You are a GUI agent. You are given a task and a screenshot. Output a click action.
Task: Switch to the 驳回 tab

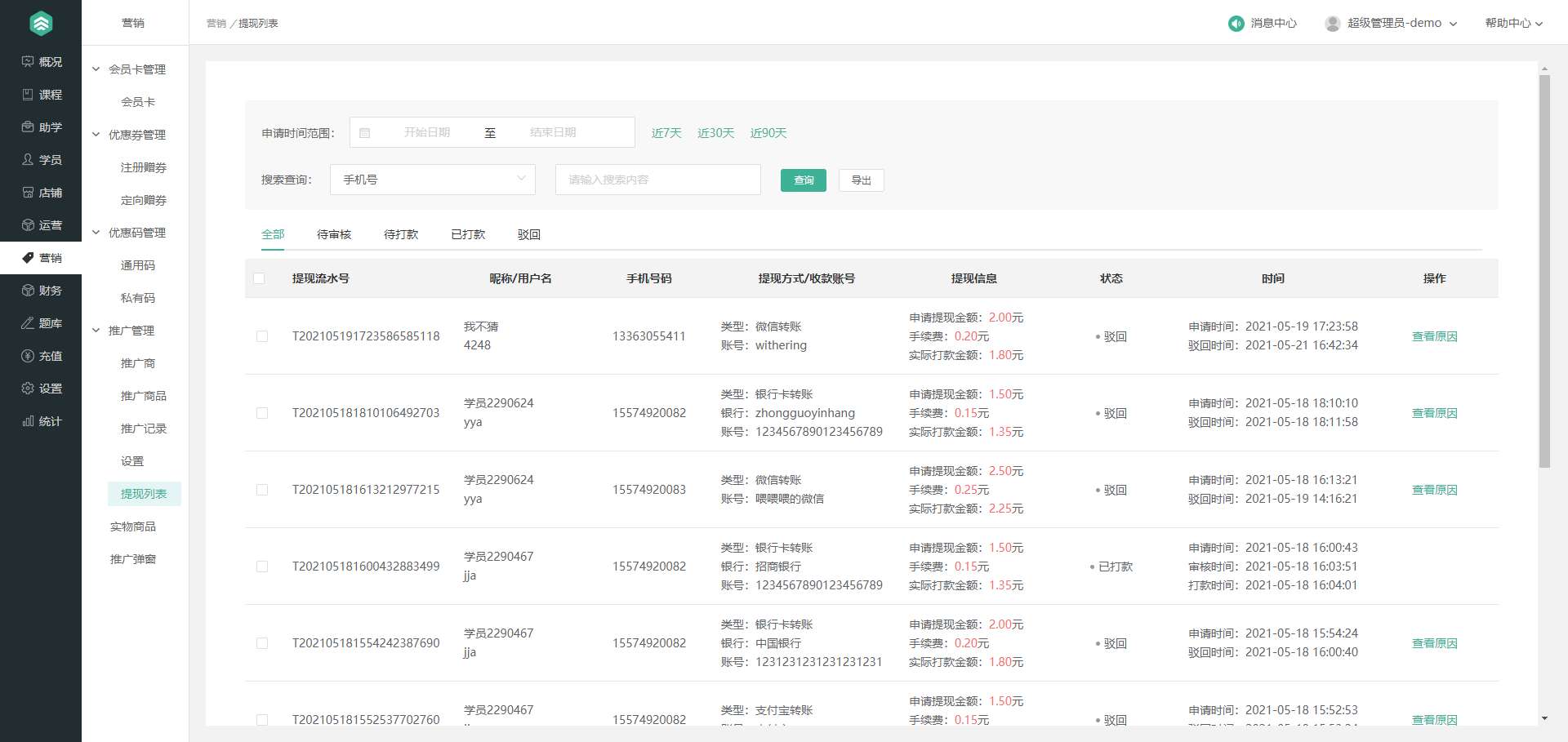(529, 234)
